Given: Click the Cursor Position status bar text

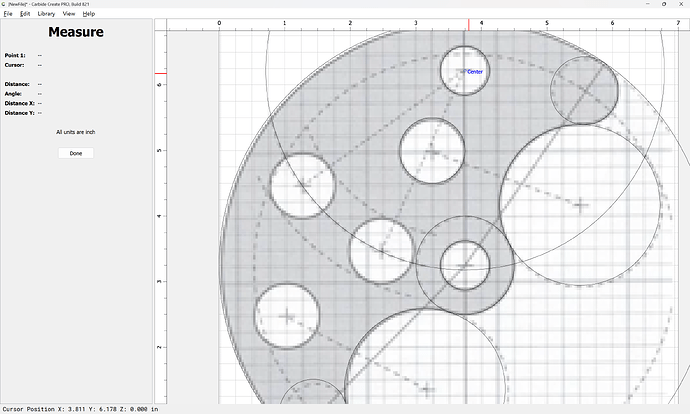Looking at the screenshot, I should 81,409.
